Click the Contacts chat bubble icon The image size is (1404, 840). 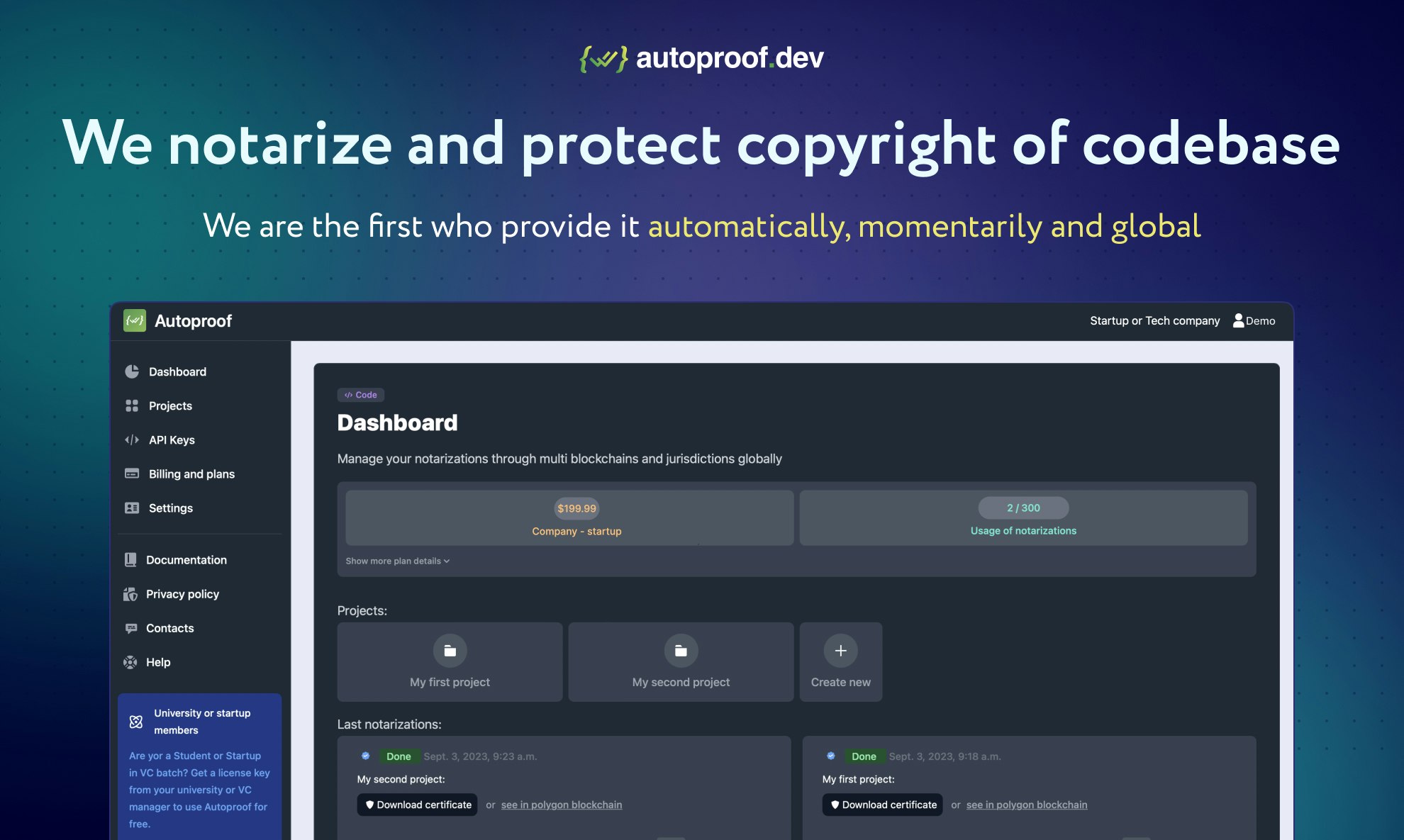[x=131, y=628]
